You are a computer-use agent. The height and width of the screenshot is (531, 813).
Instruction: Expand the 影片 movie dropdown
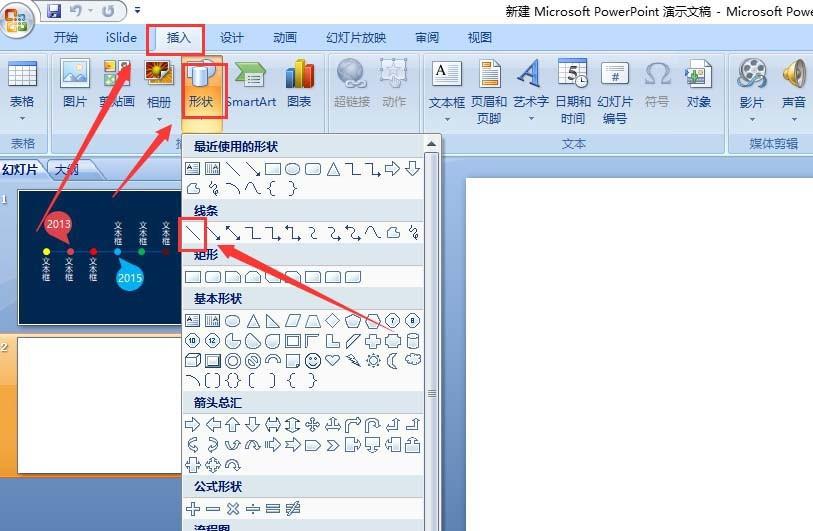(752, 119)
